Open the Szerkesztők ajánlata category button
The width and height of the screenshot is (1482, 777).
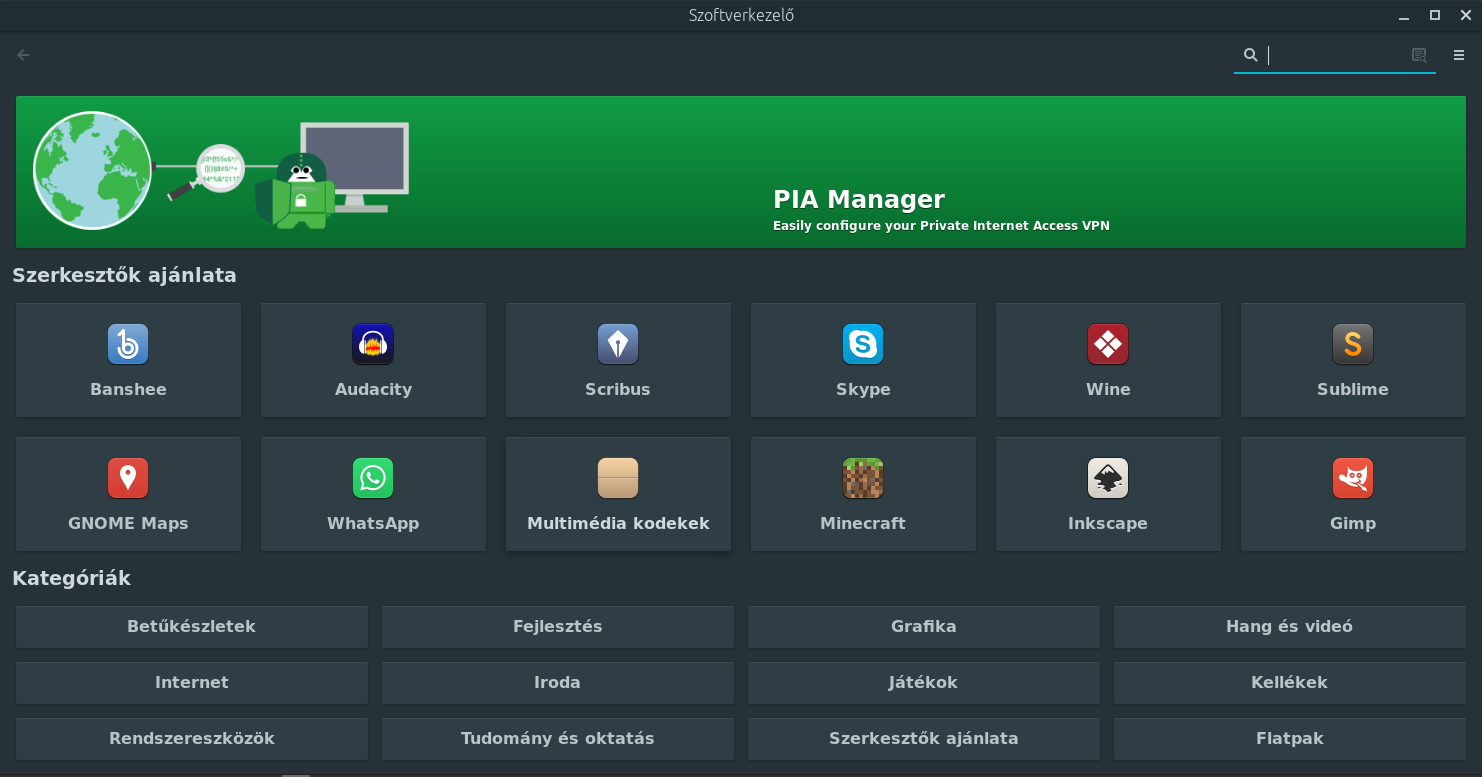[924, 738]
